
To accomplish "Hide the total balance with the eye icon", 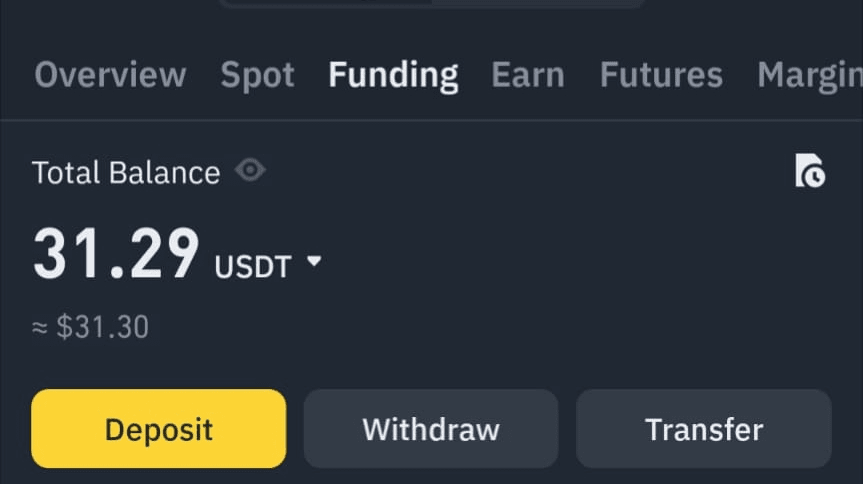I will [250, 170].
